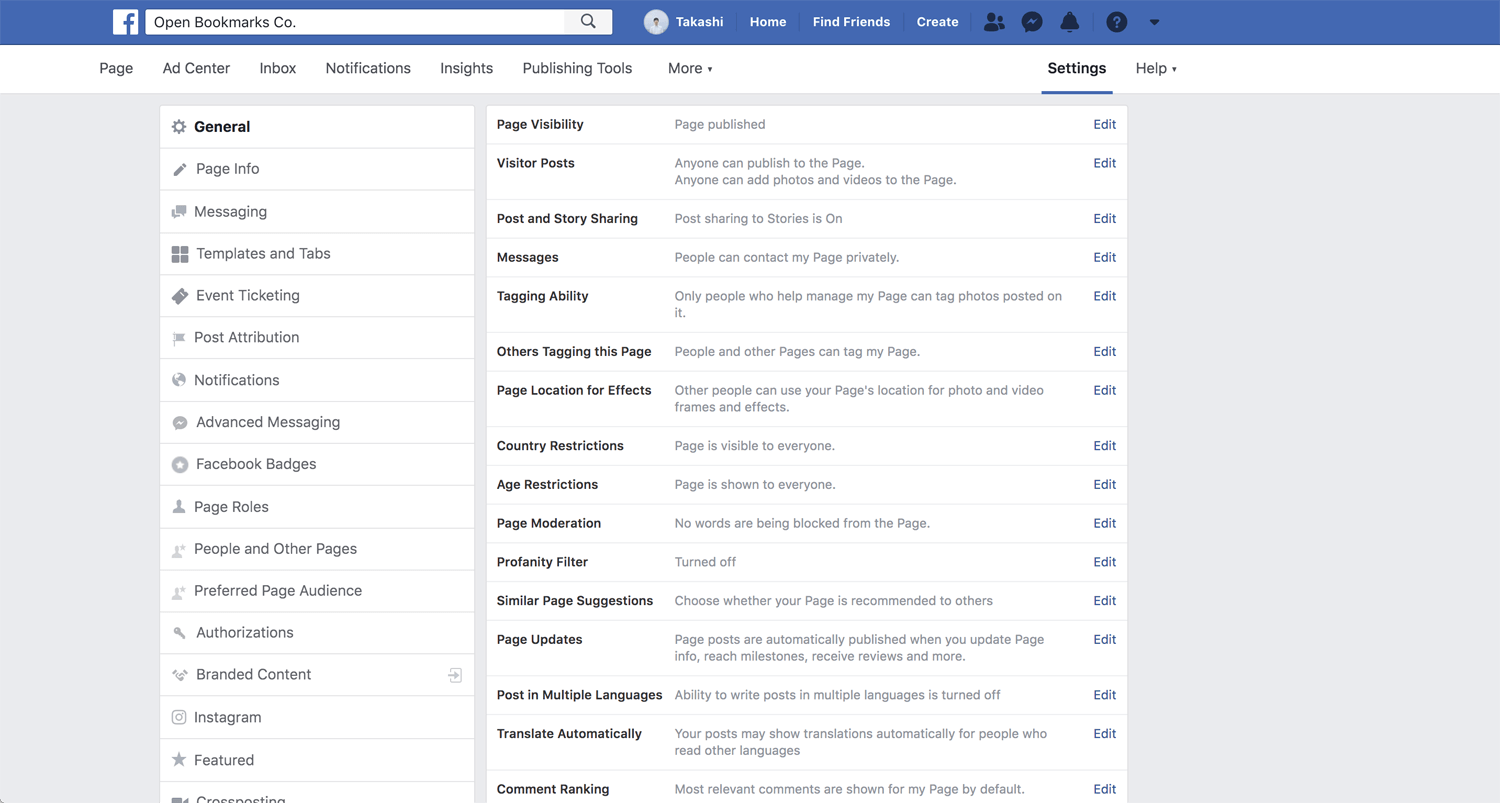Select the Settings tab
The width and height of the screenshot is (1500, 803).
coord(1077,68)
